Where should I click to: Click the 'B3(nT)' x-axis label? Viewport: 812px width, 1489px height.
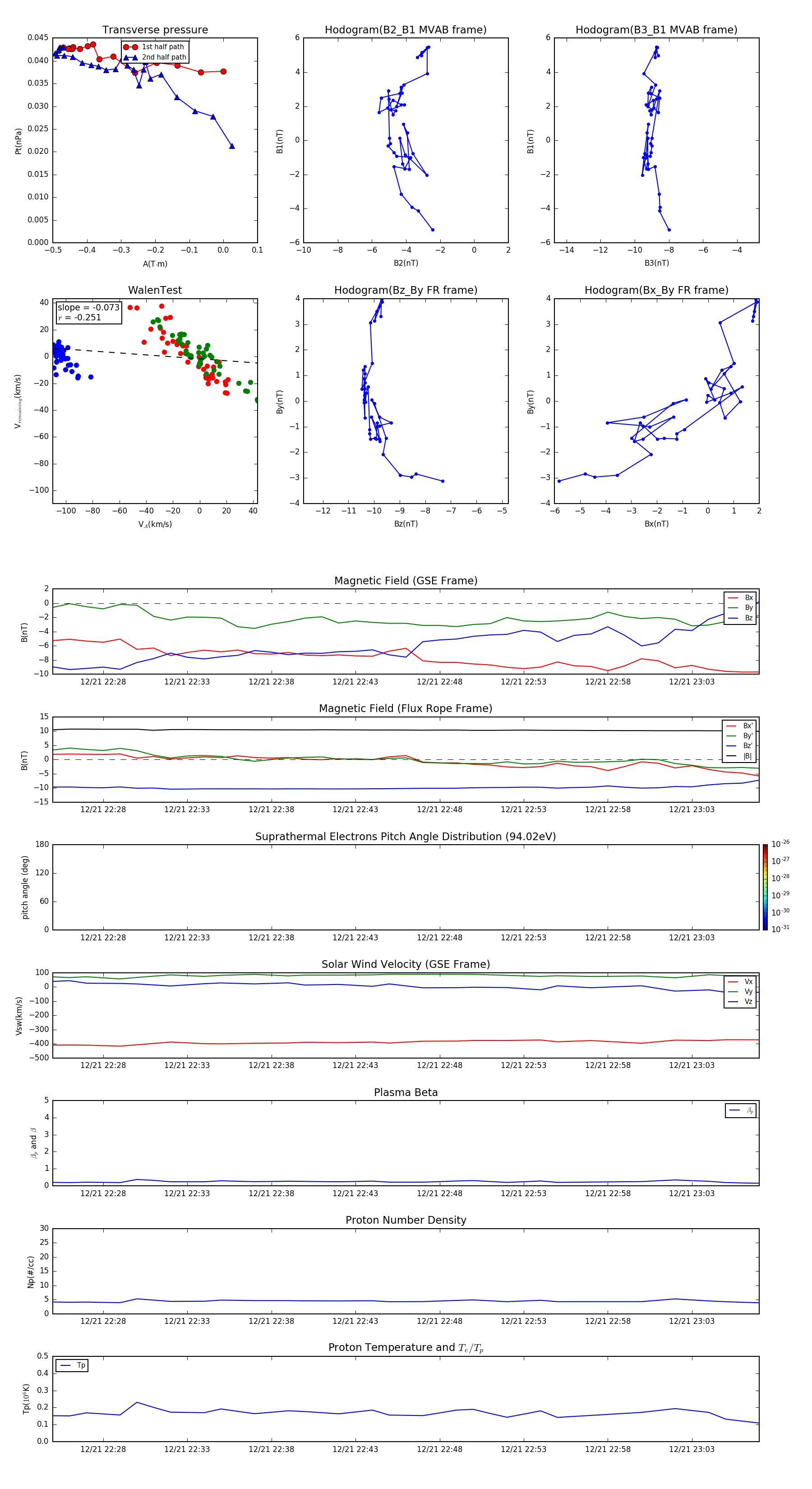coord(656,263)
